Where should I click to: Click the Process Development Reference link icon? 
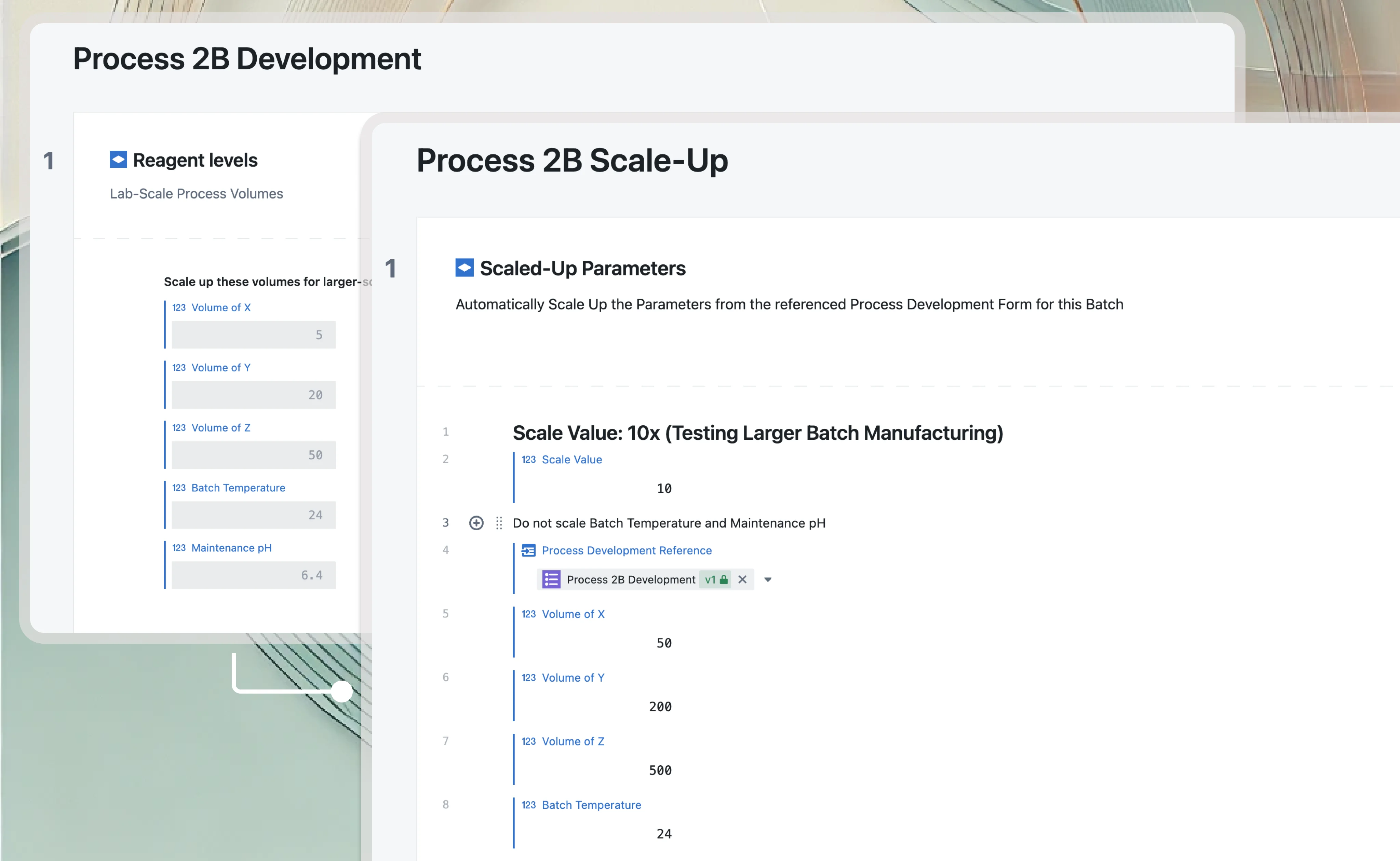[x=528, y=550]
